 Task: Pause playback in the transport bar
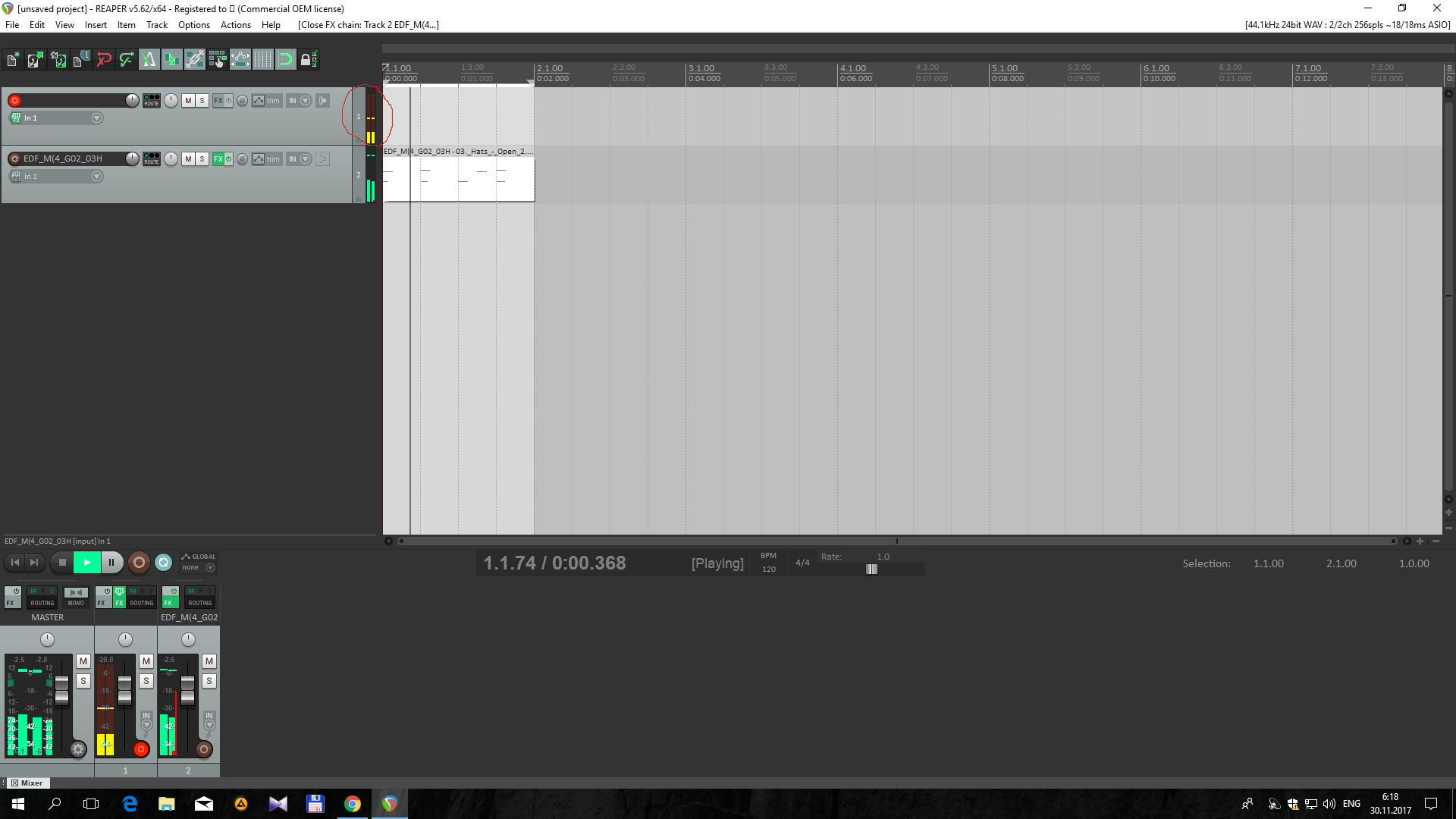pyautogui.click(x=111, y=563)
